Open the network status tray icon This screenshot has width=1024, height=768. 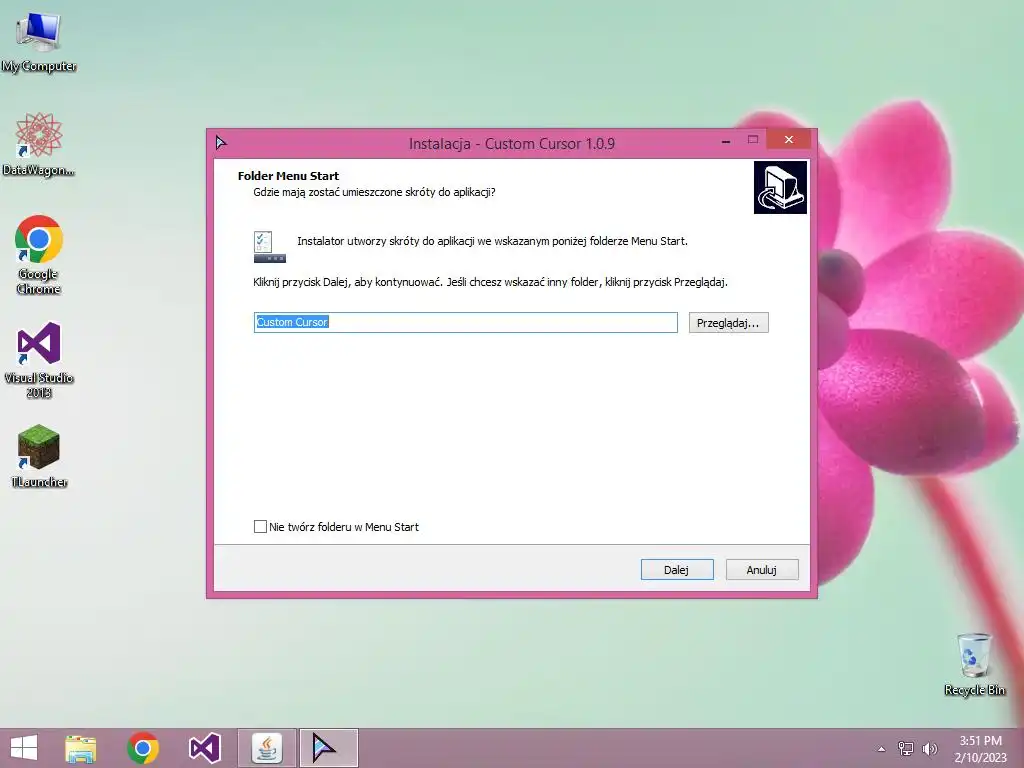tap(906, 749)
